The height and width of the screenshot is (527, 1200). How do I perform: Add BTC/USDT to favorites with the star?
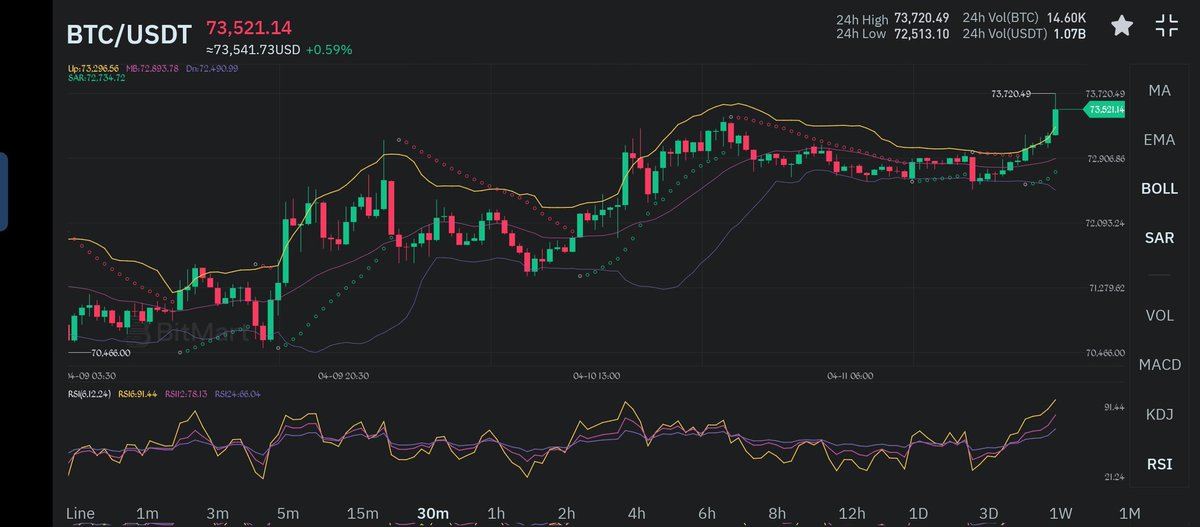[x=1123, y=26]
